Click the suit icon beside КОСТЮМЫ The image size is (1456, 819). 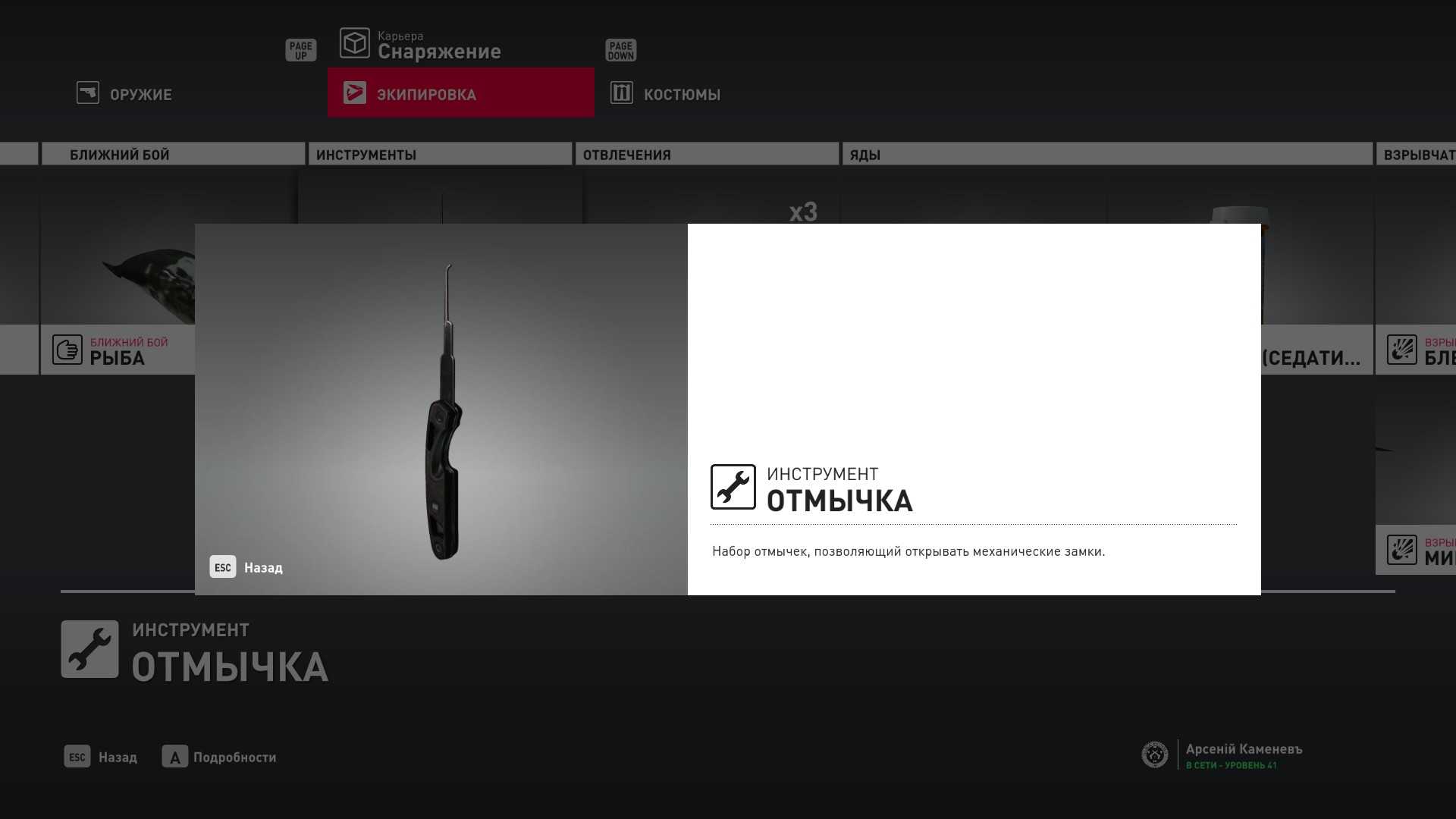621,93
